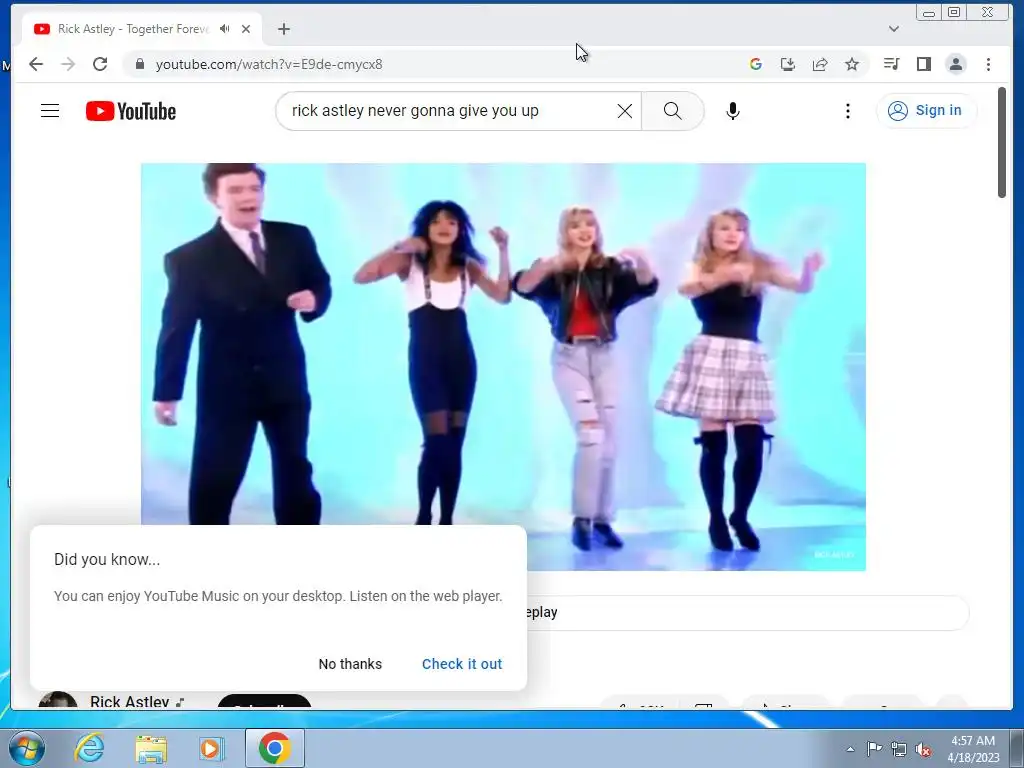Viewport: 1024px width, 768px height.
Task: Start voice search with microphone icon
Action: [x=733, y=111]
